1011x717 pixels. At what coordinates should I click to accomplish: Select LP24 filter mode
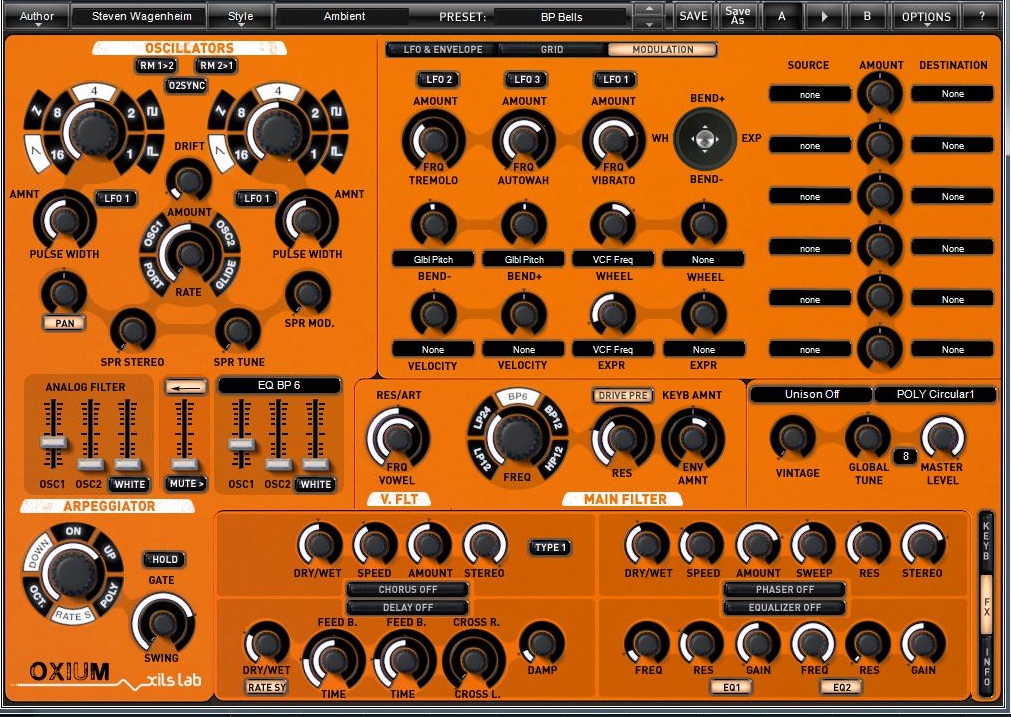(x=482, y=418)
